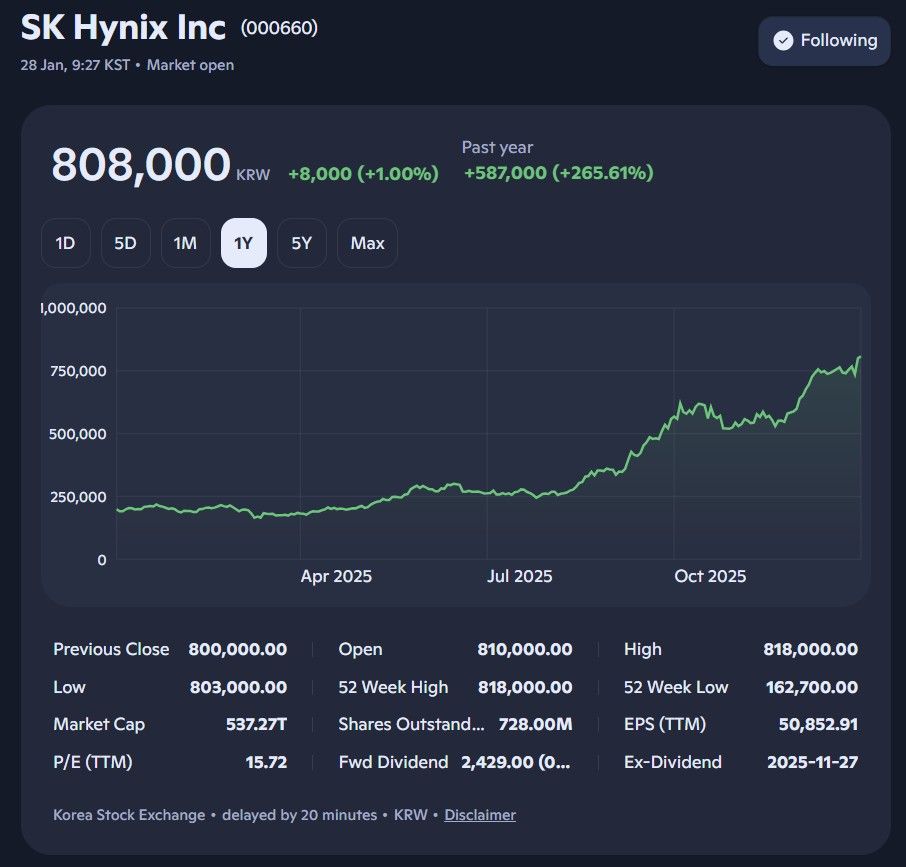Click the Open value 810,000.00

click(x=525, y=649)
